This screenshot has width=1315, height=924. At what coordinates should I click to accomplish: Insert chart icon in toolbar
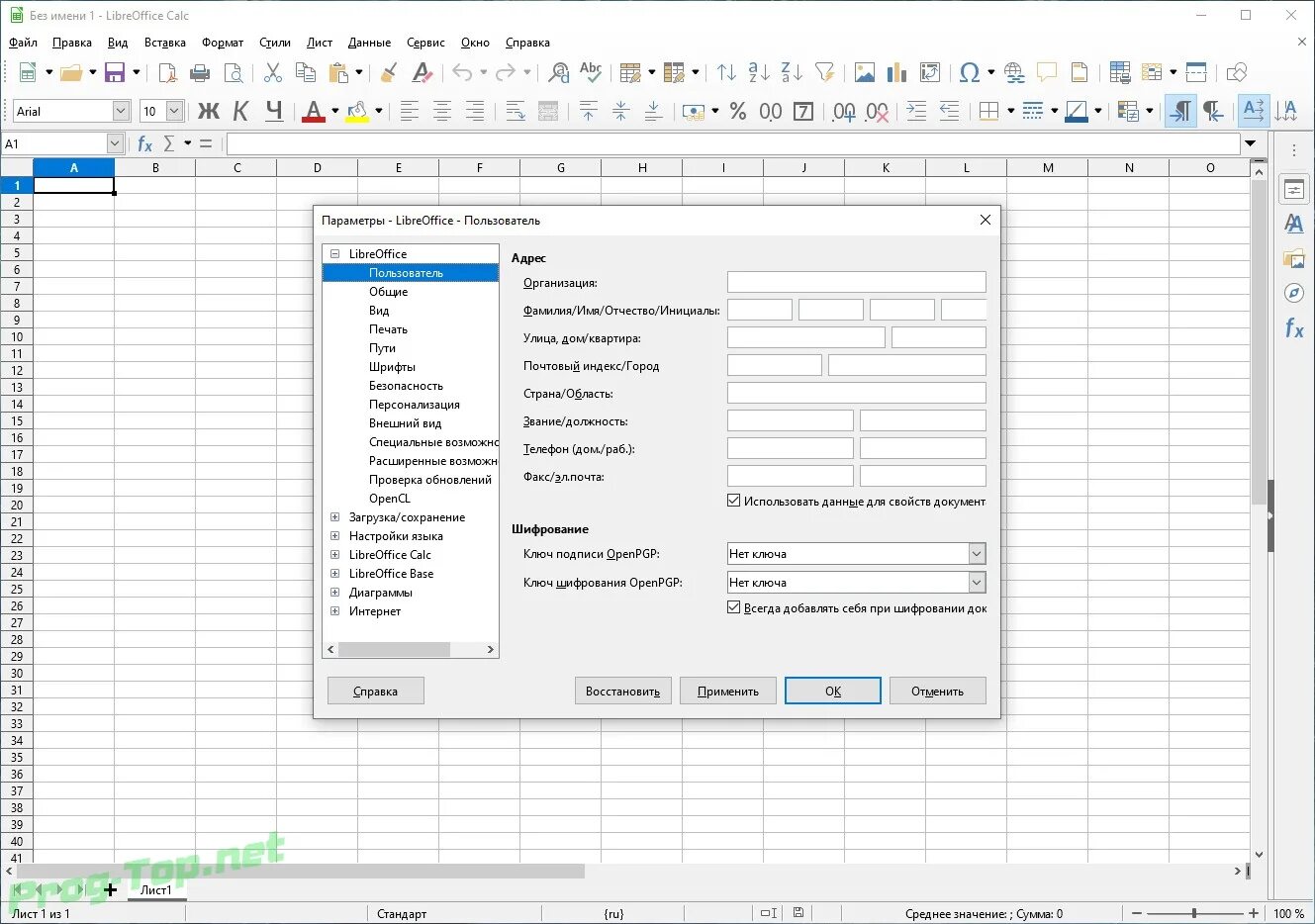point(897,72)
